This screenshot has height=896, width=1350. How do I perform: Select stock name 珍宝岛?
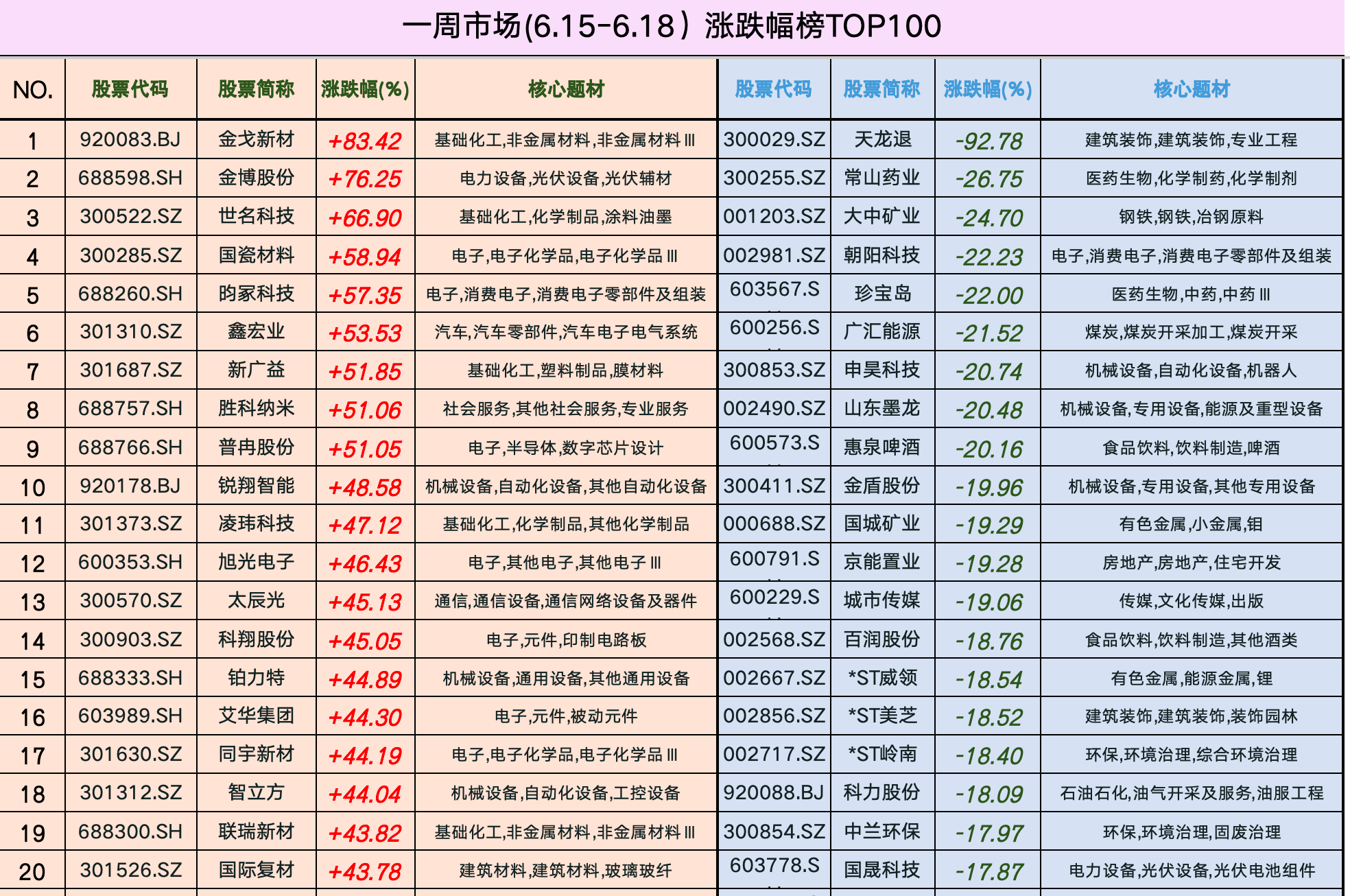coord(882,294)
